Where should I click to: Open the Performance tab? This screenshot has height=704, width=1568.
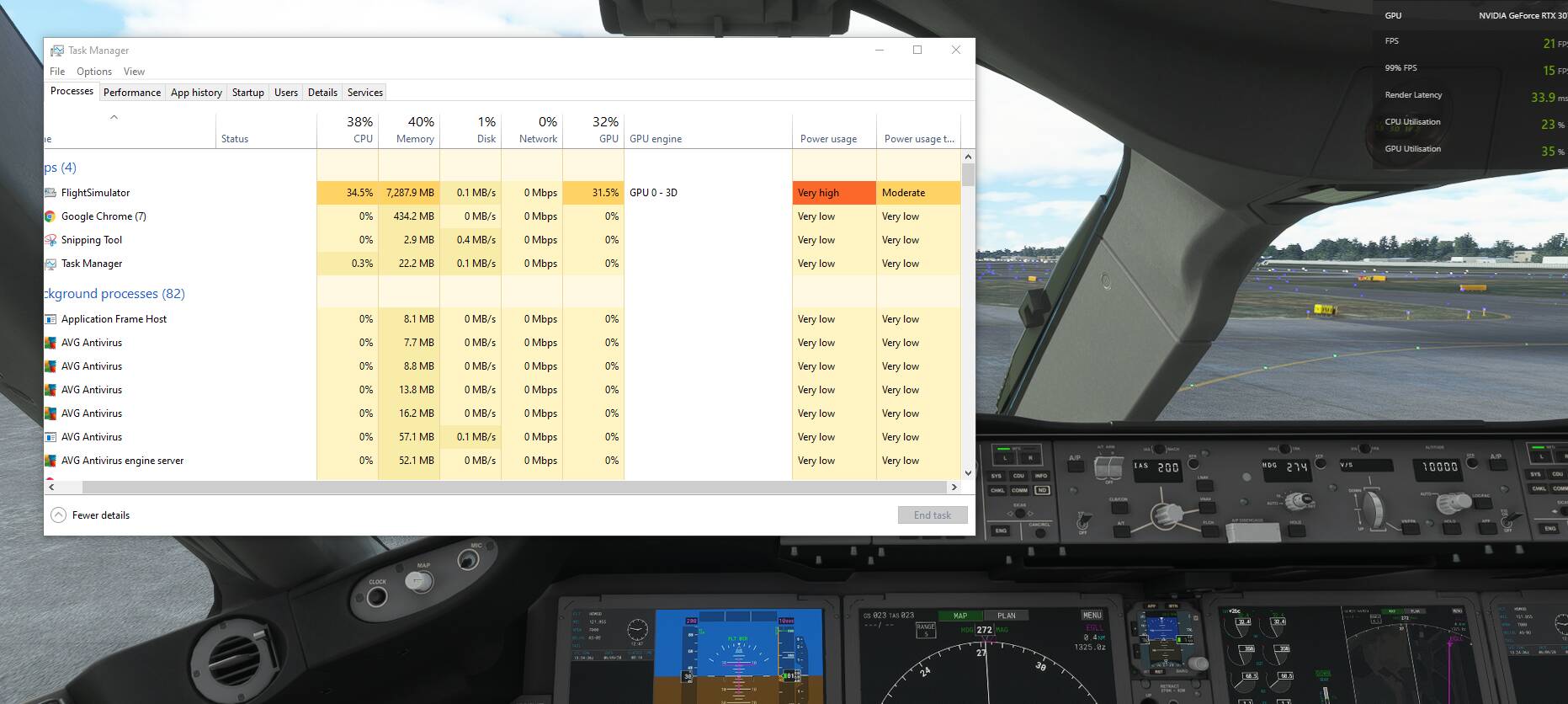coord(131,93)
